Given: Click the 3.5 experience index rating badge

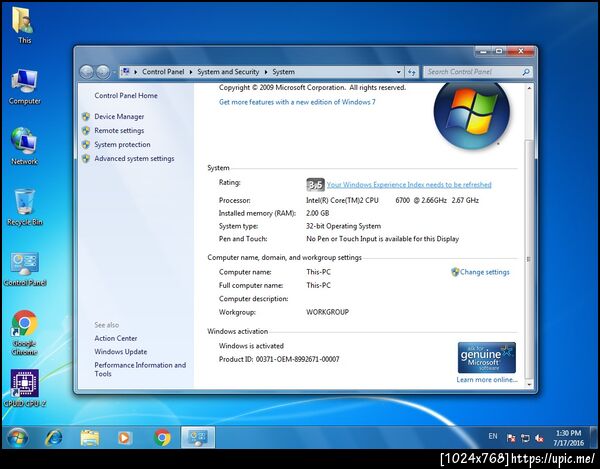Looking at the screenshot, I should (315, 185).
